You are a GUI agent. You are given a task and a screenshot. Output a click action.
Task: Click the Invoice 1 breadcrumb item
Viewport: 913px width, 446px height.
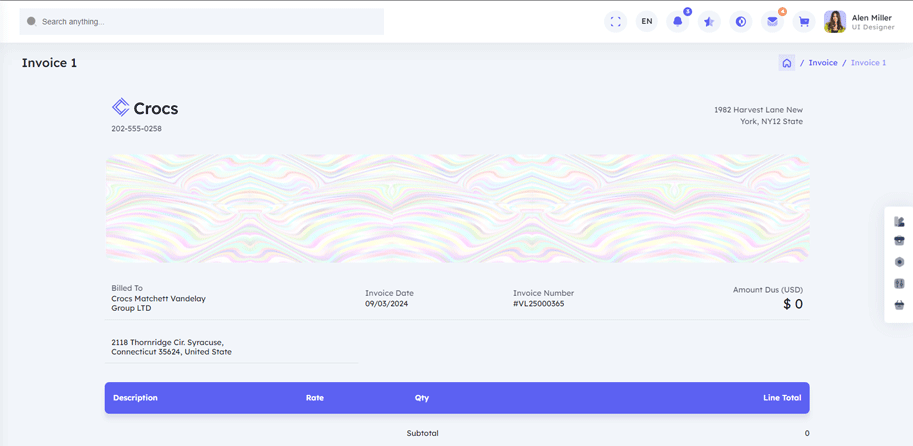[868, 63]
